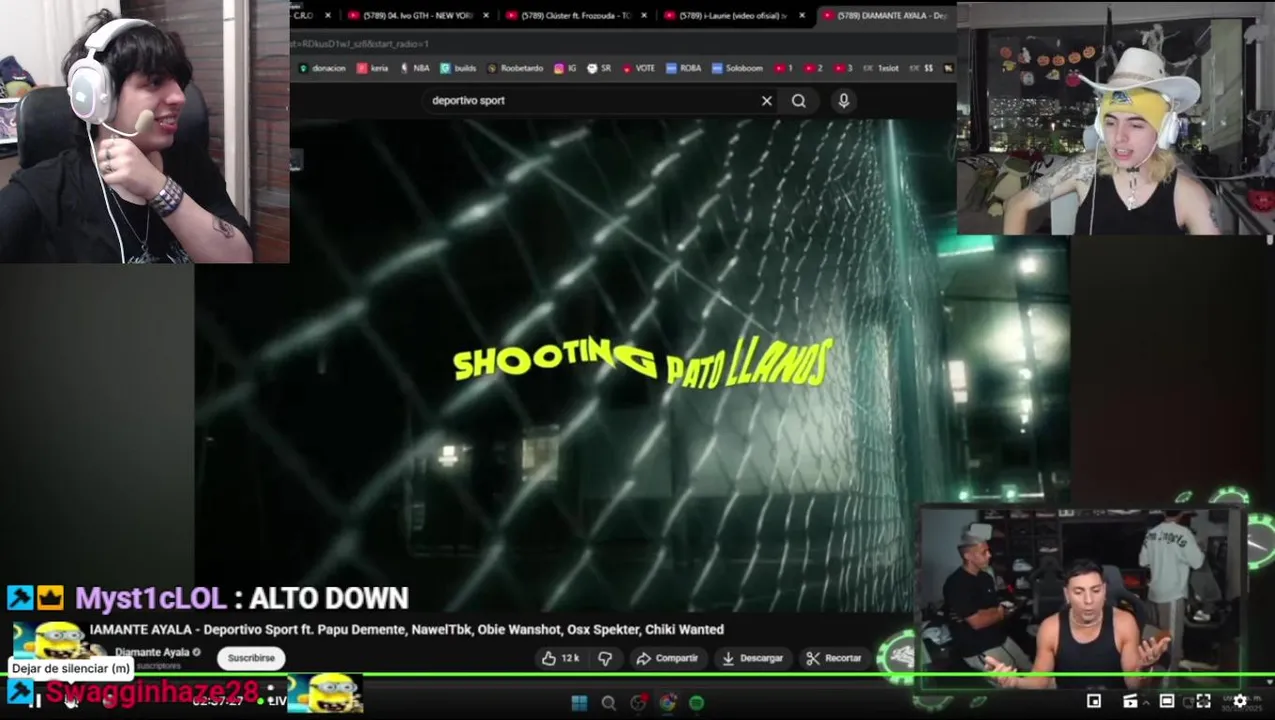Open the Compartir share button
The height and width of the screenshot is (720, 1275).
pos(667,658)
